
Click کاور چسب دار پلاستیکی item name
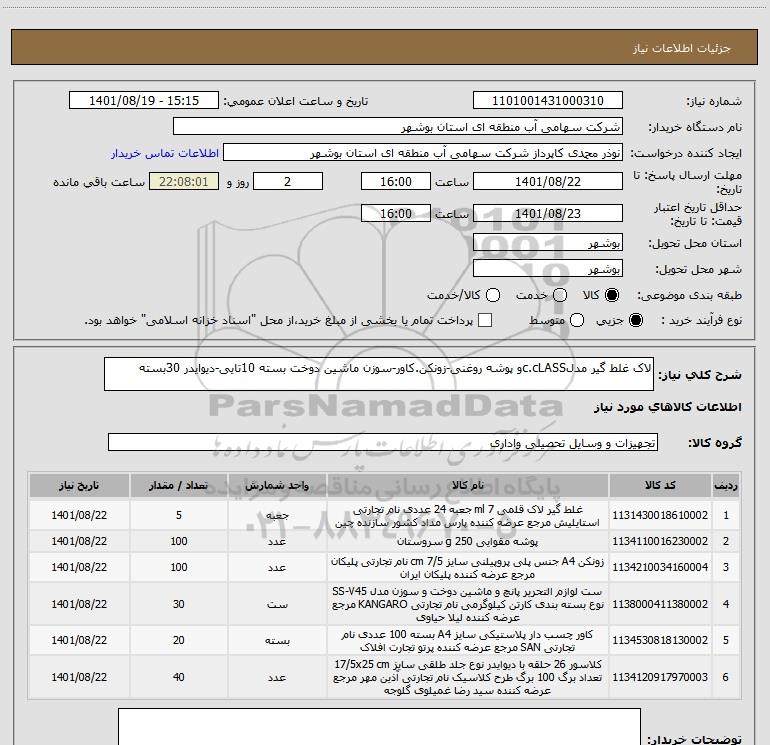(467, 641)
